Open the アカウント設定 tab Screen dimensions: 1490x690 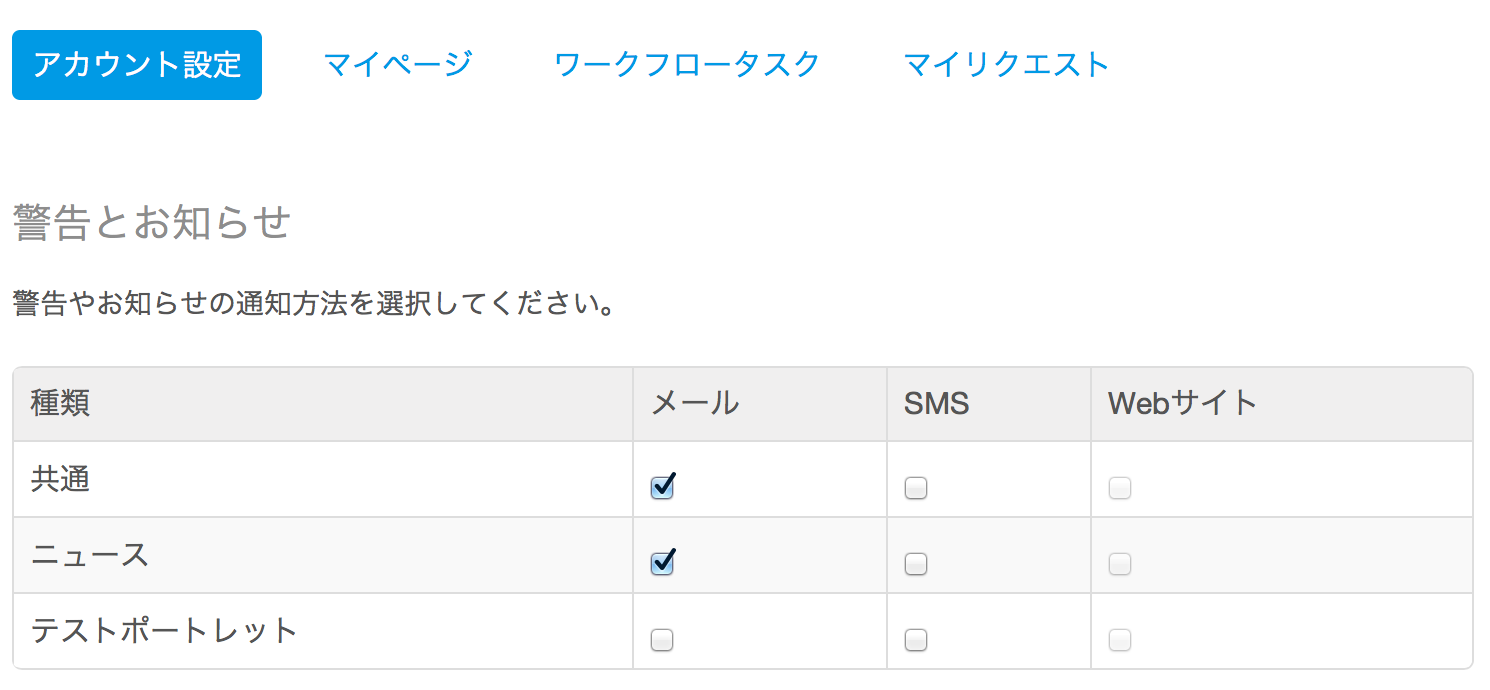[x=137, y=65]
